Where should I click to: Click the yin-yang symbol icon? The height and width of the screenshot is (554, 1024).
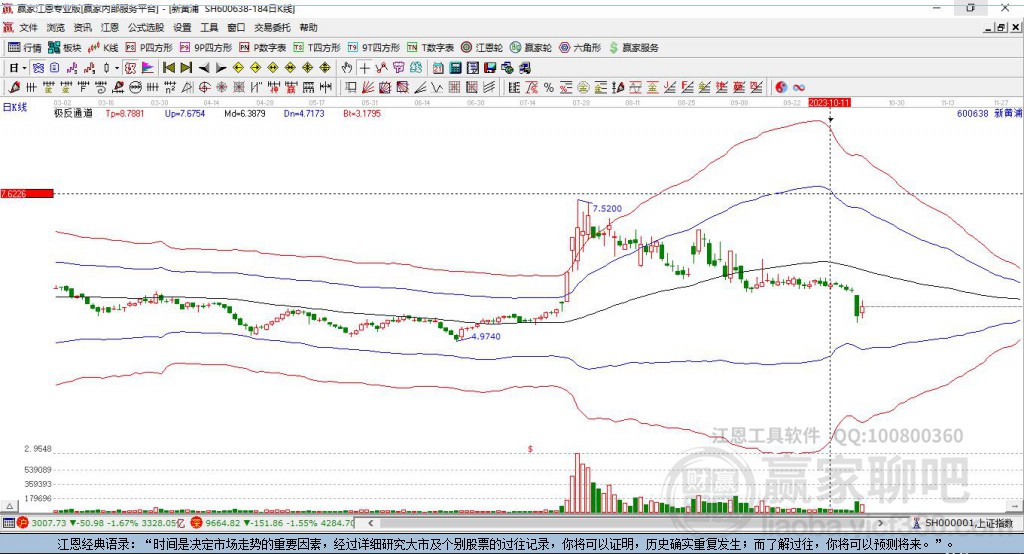point(781,87)
